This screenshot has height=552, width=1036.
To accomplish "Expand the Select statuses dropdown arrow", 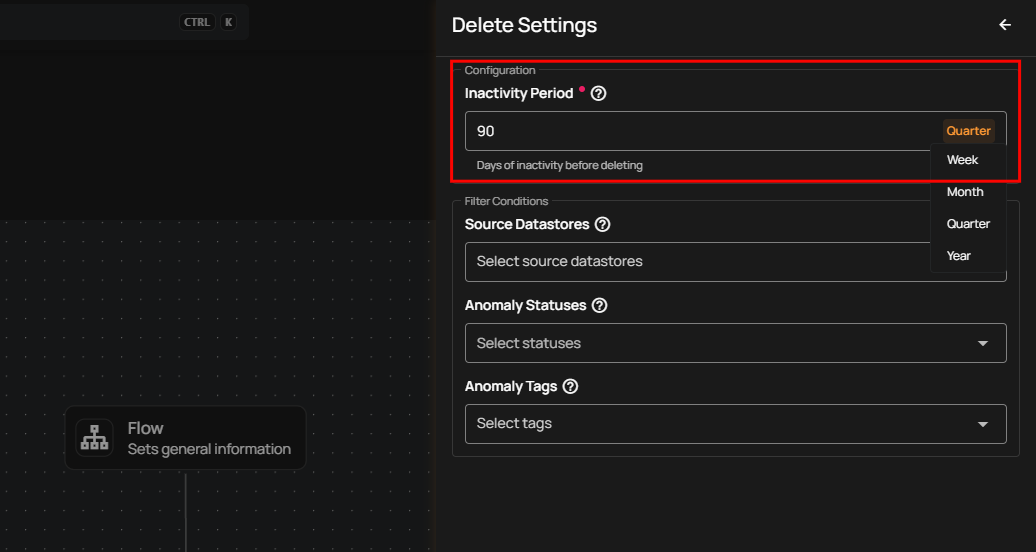I will point(983,343).
